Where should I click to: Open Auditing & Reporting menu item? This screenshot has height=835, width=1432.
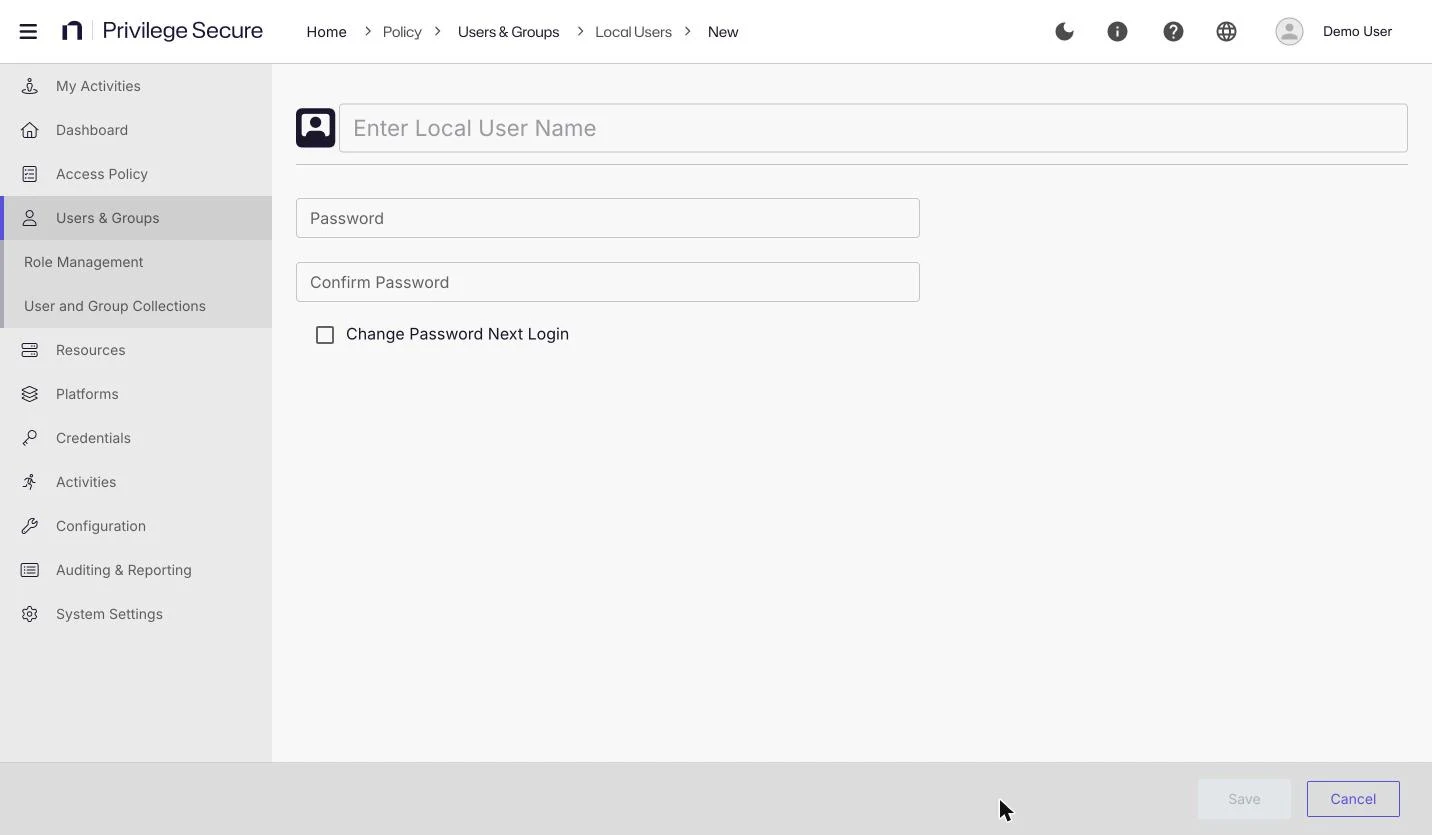pos(136,570)
